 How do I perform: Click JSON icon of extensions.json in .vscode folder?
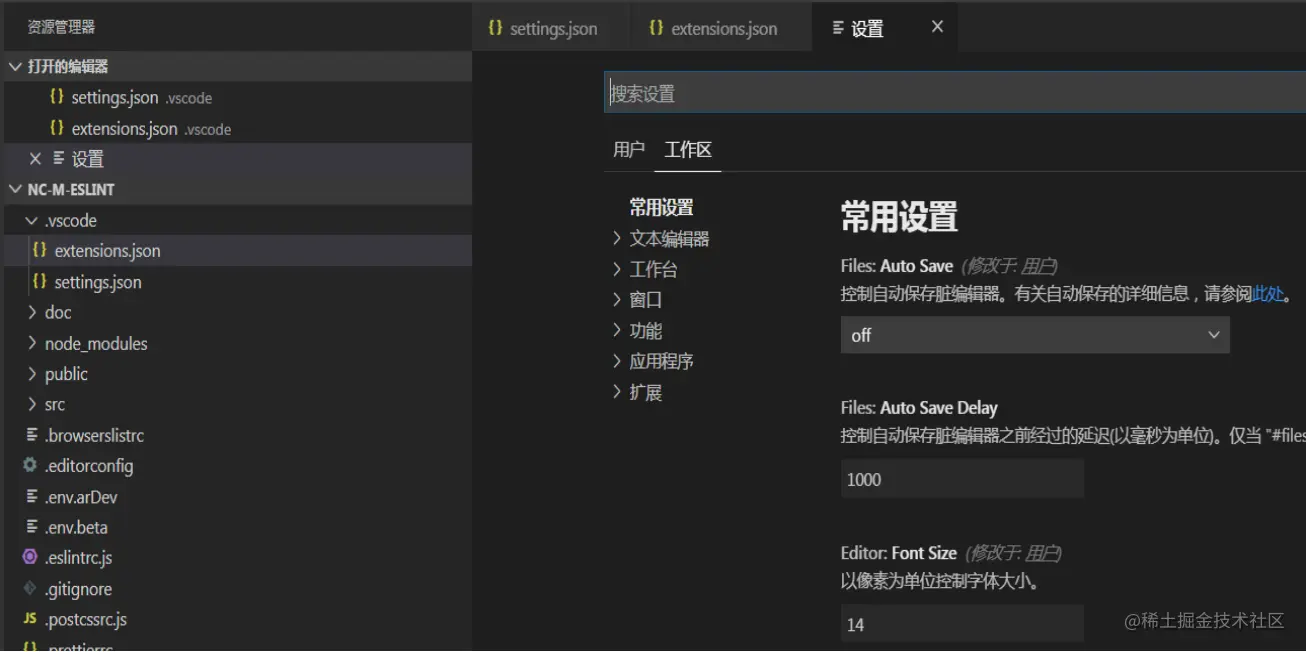[40, 250]
